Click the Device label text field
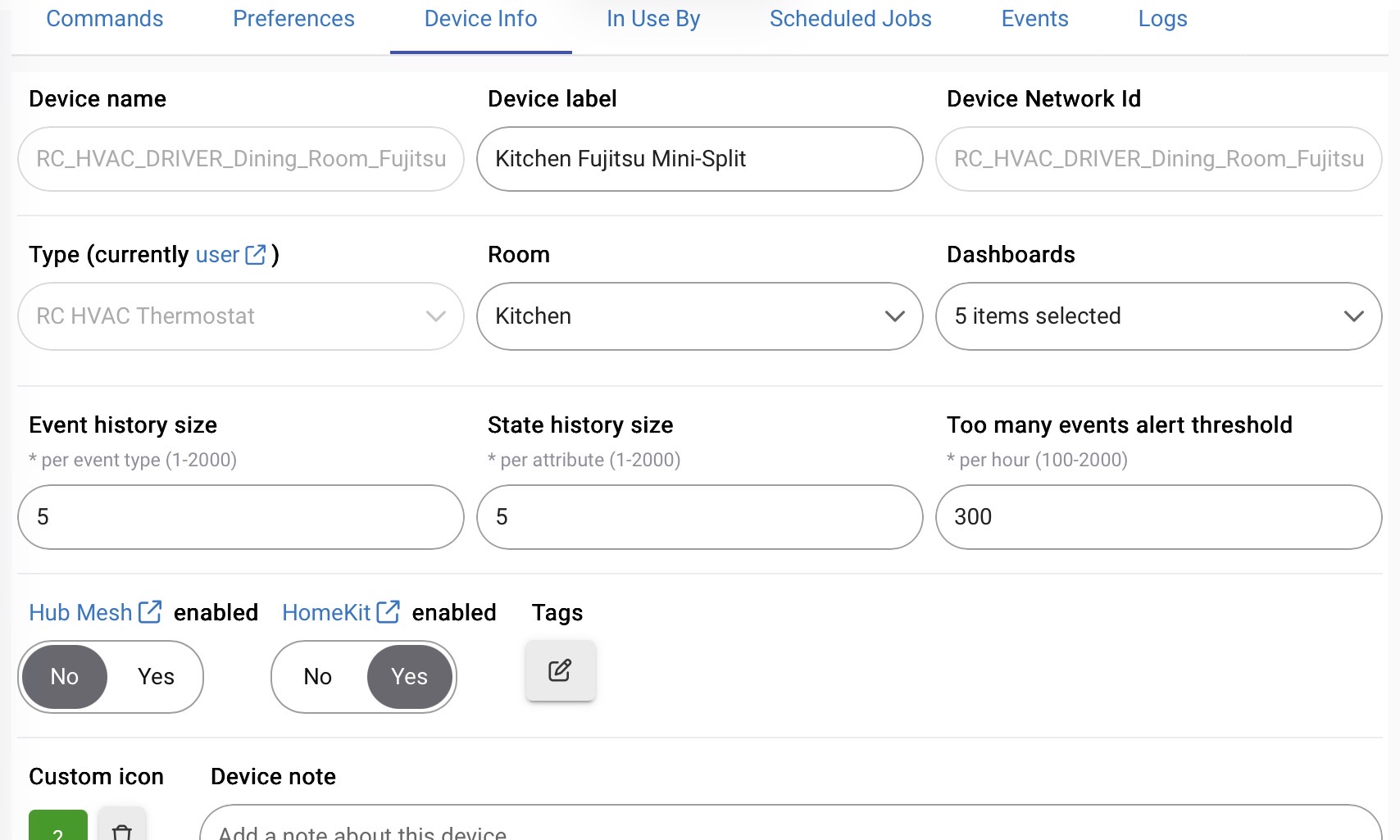 tap(699, 159)
